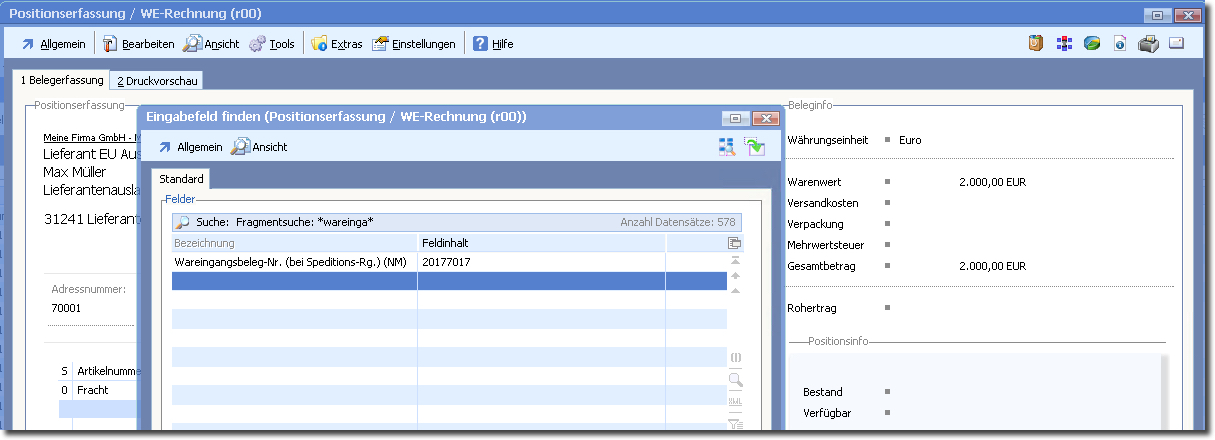
Task: Click the envelope mail icon
Action: click(1176, 44)
